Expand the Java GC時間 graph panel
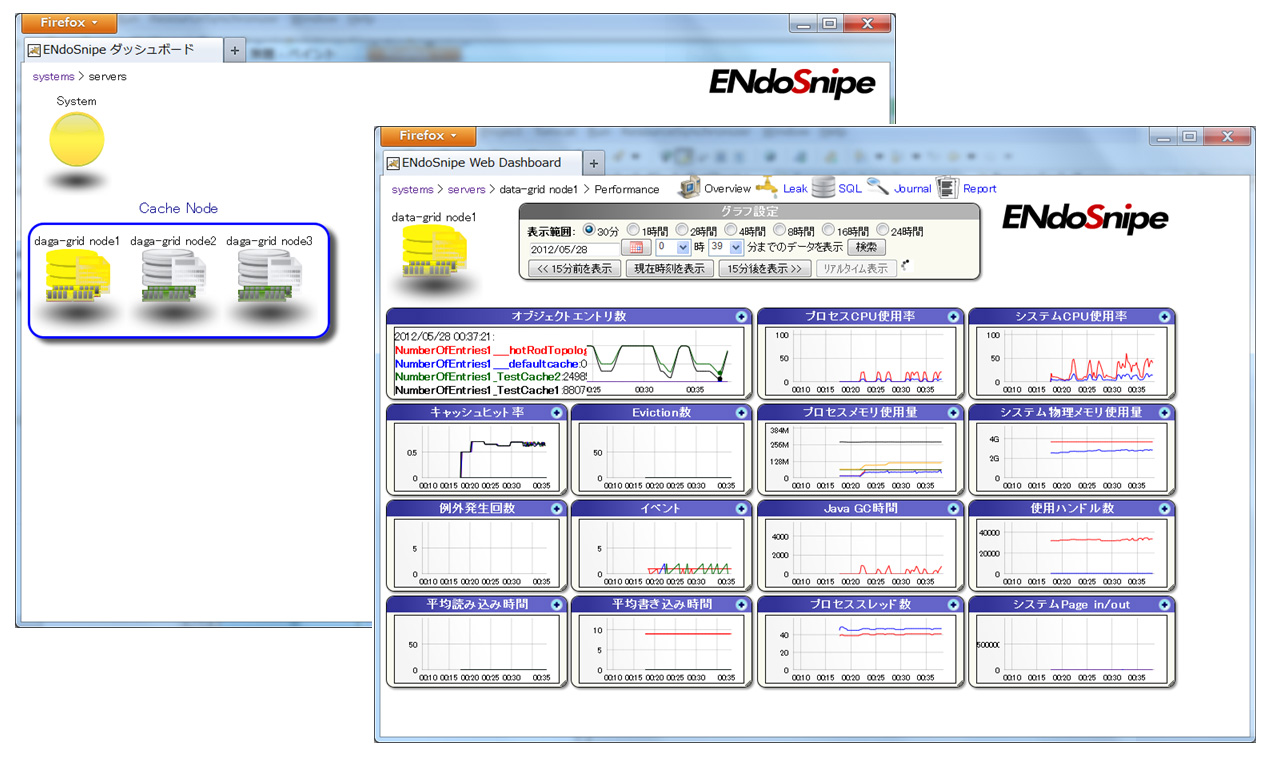The height and width of the screenshot is (758, 1275). tap(953, 508)
